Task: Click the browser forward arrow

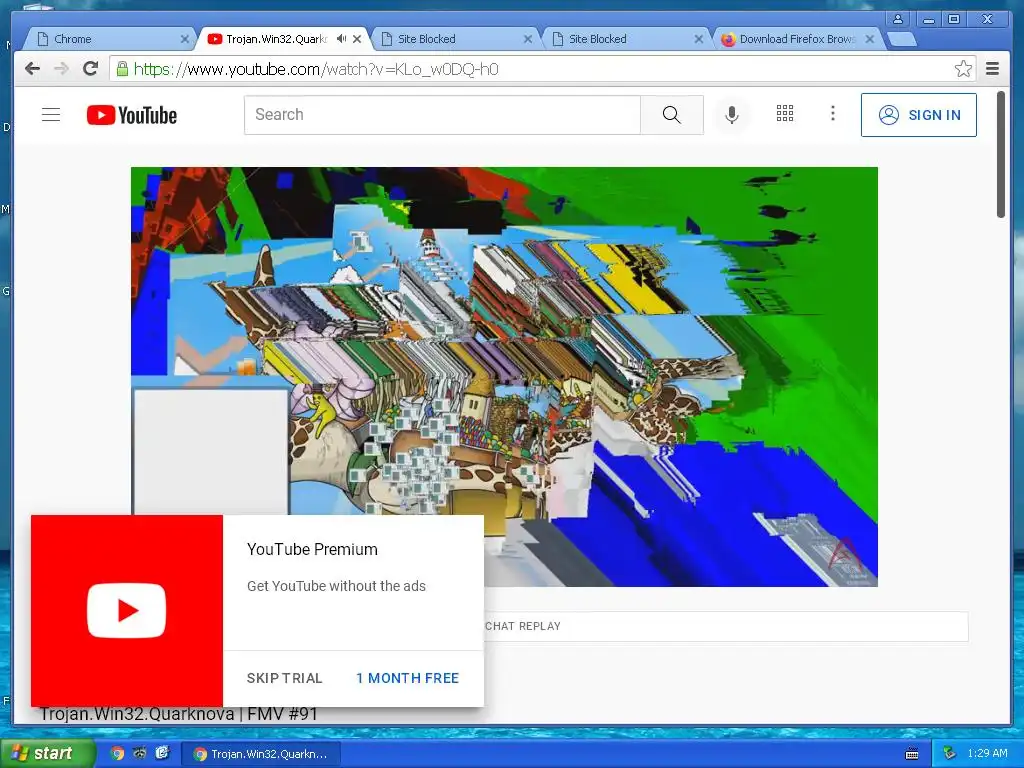Action: tap(61, 69)
